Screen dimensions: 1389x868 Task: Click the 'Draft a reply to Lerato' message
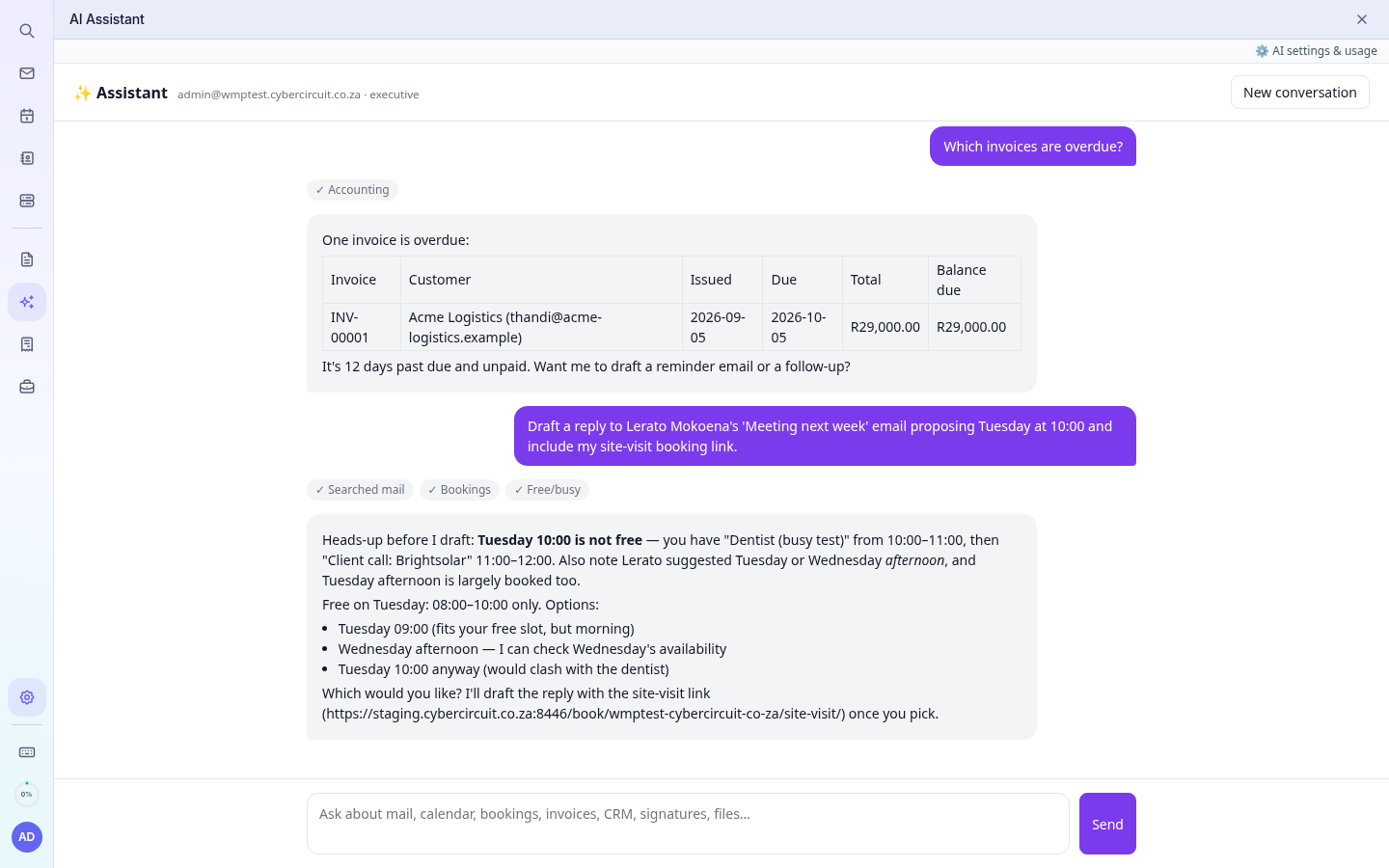point(825,436)
